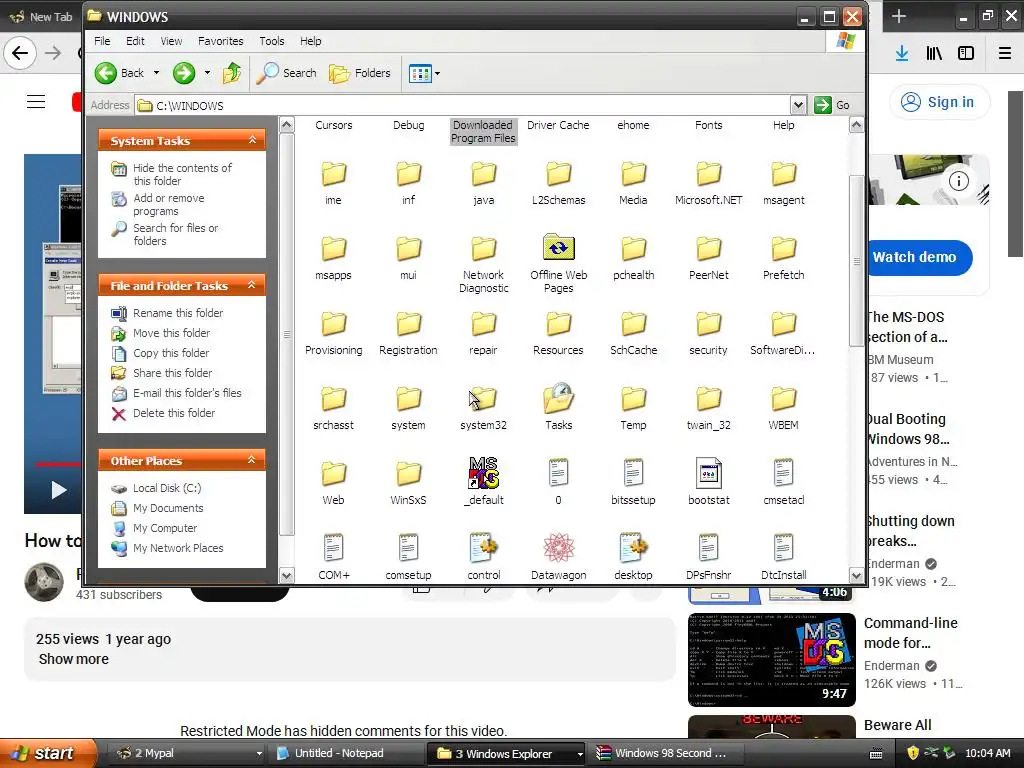Select the Offline Web Pages icon
Image resolution: width=1024 pixels, height=768 pixels.
point(558,248)
